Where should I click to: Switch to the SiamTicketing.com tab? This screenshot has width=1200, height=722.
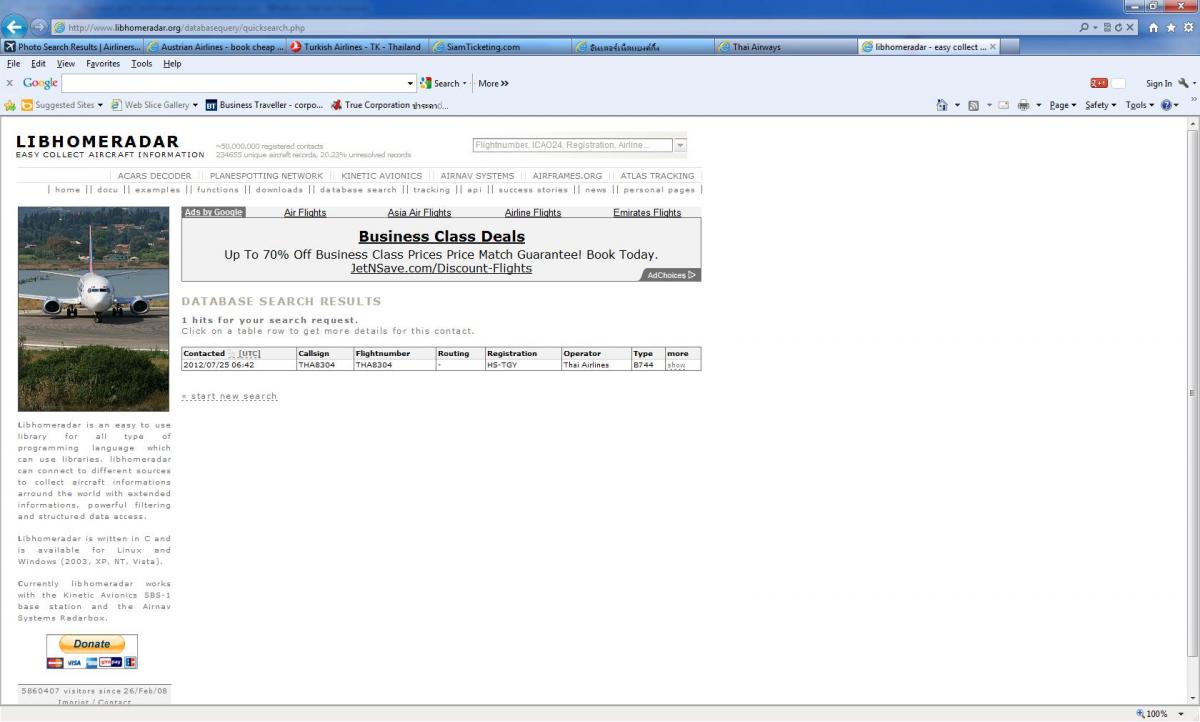tap(500, 47)
